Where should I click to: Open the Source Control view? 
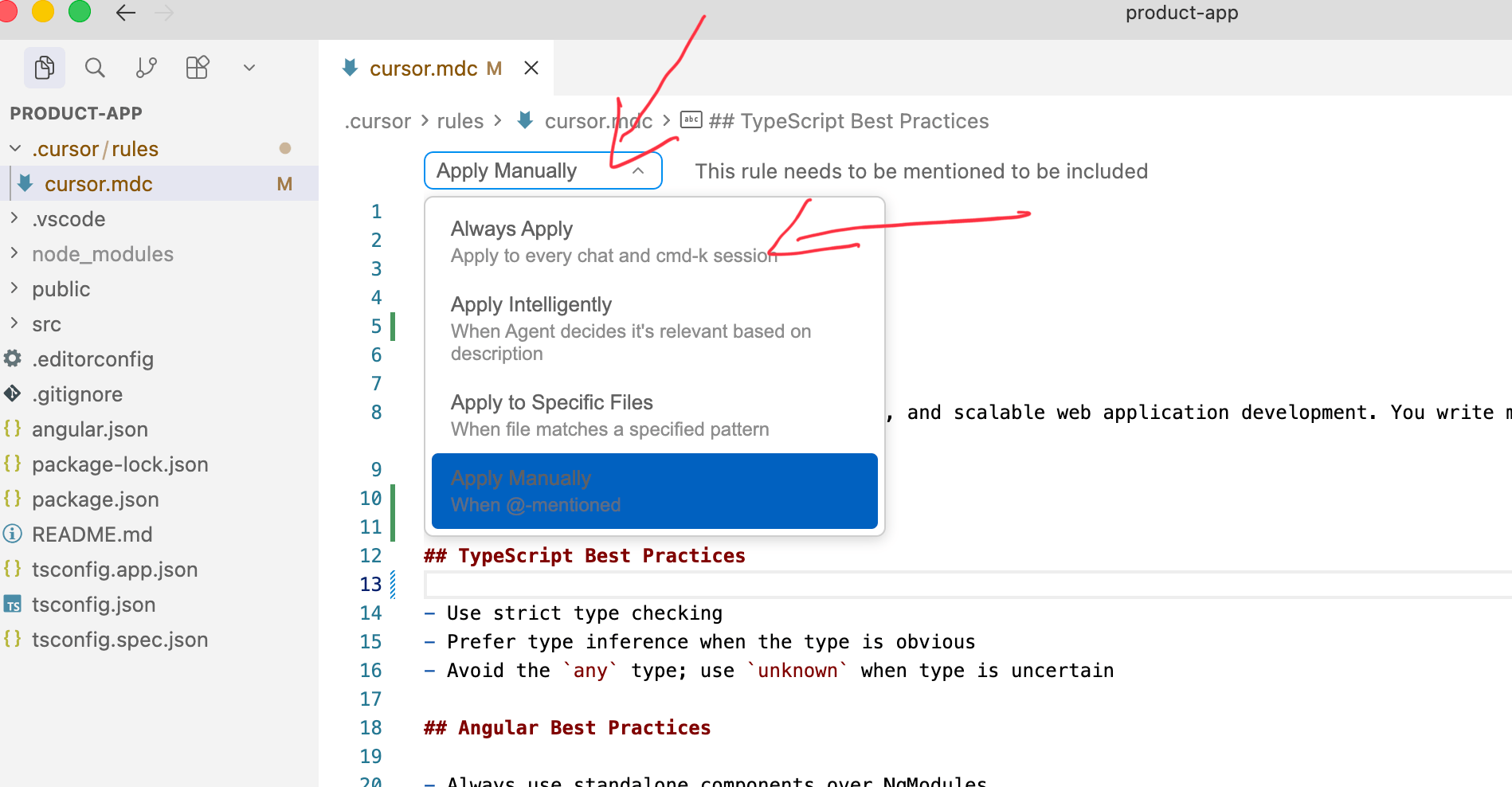(146, 67)
